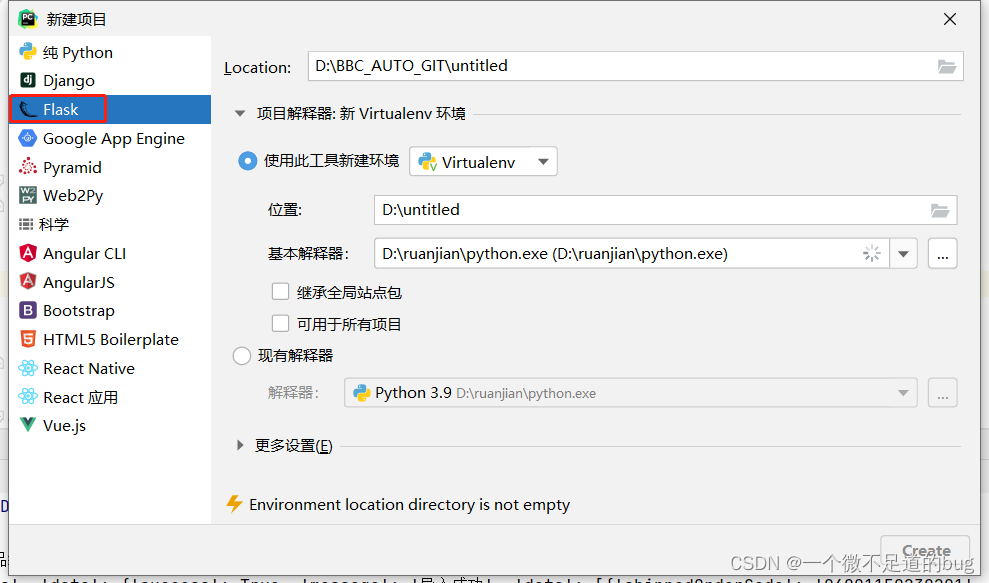Select the Pure Python project icon
Image resolution: width=989 pixels, height=583 pixels.
28,51
